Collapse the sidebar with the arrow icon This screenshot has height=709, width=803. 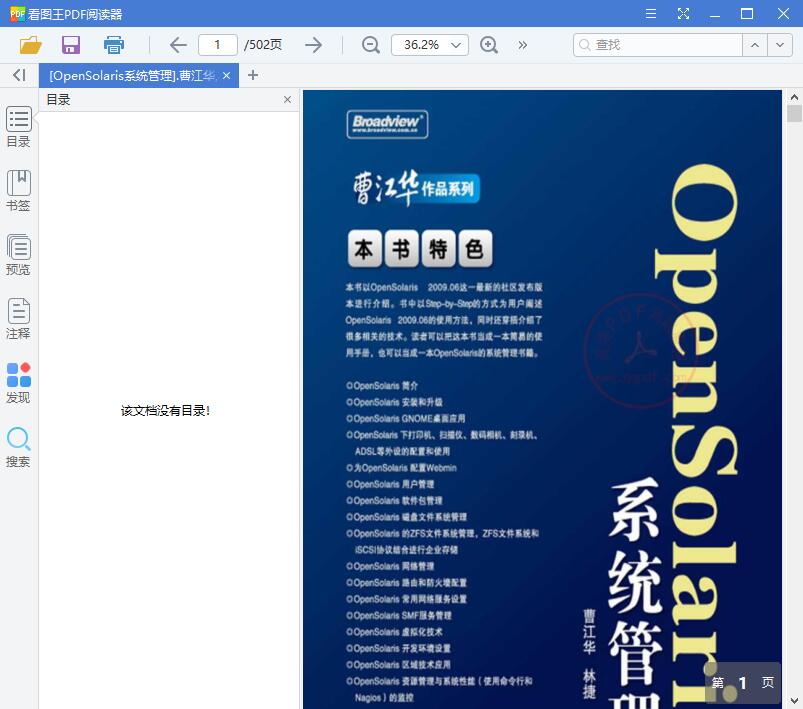[x=19, y=75]
